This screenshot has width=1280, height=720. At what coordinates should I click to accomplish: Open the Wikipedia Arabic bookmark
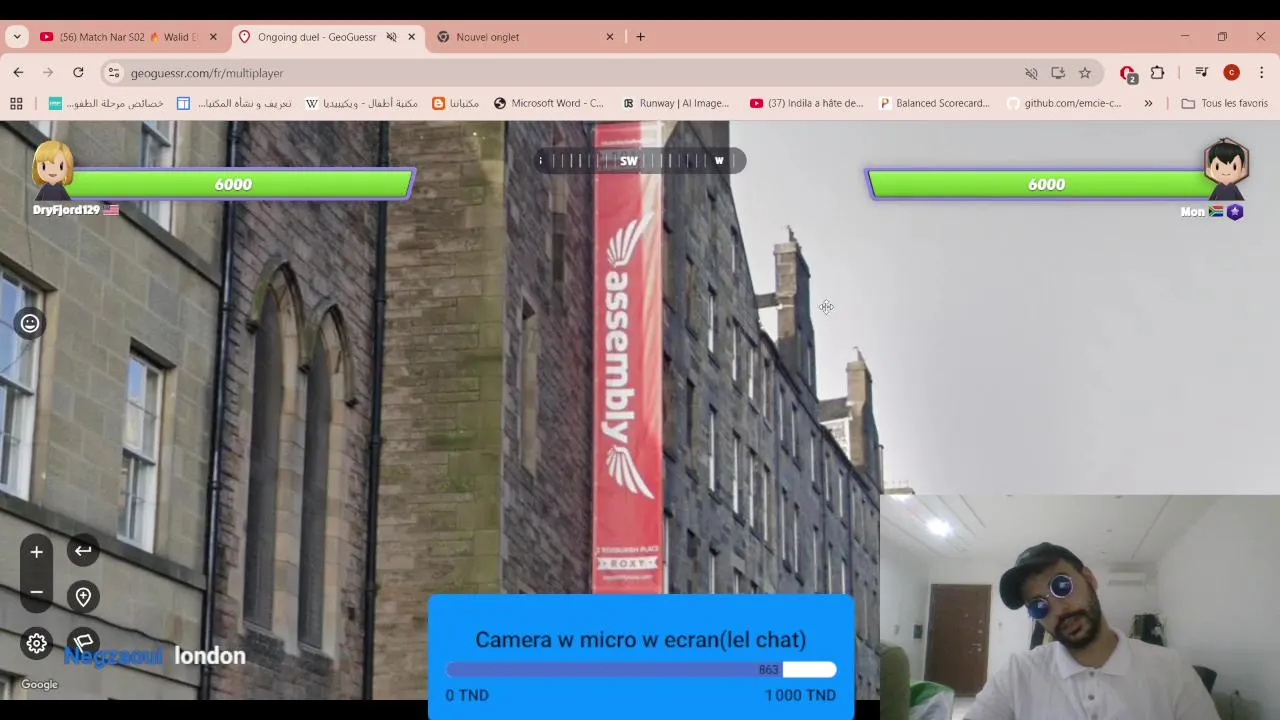(361, 103)
